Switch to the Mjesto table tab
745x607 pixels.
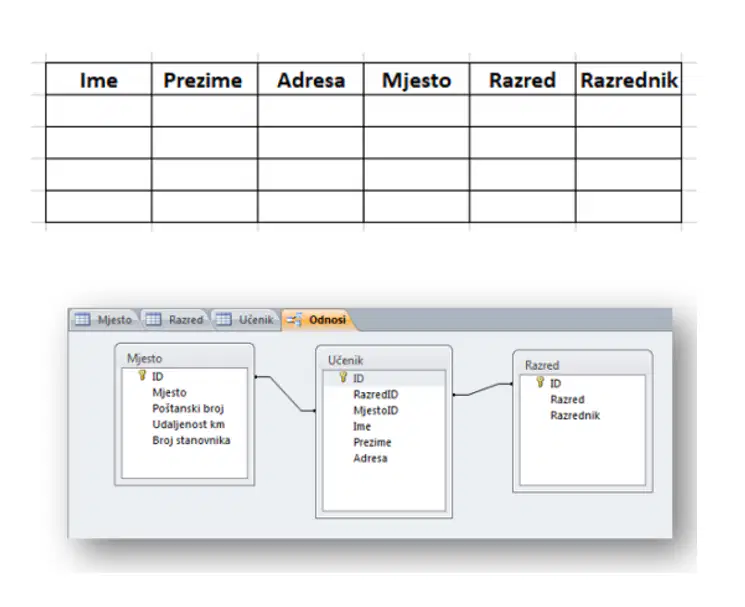(x=104, y=320)
